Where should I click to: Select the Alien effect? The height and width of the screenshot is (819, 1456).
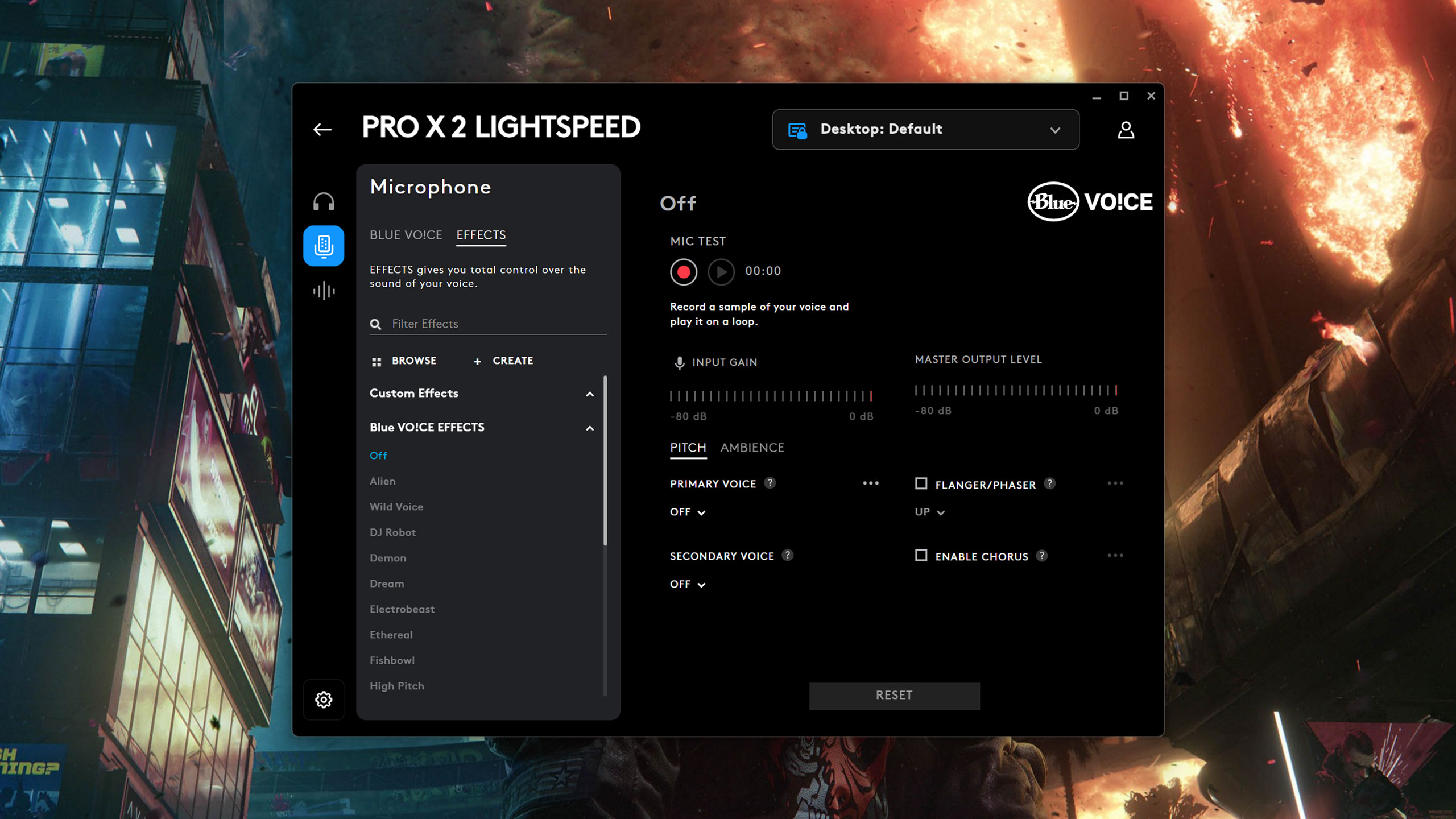click(382, 481)
